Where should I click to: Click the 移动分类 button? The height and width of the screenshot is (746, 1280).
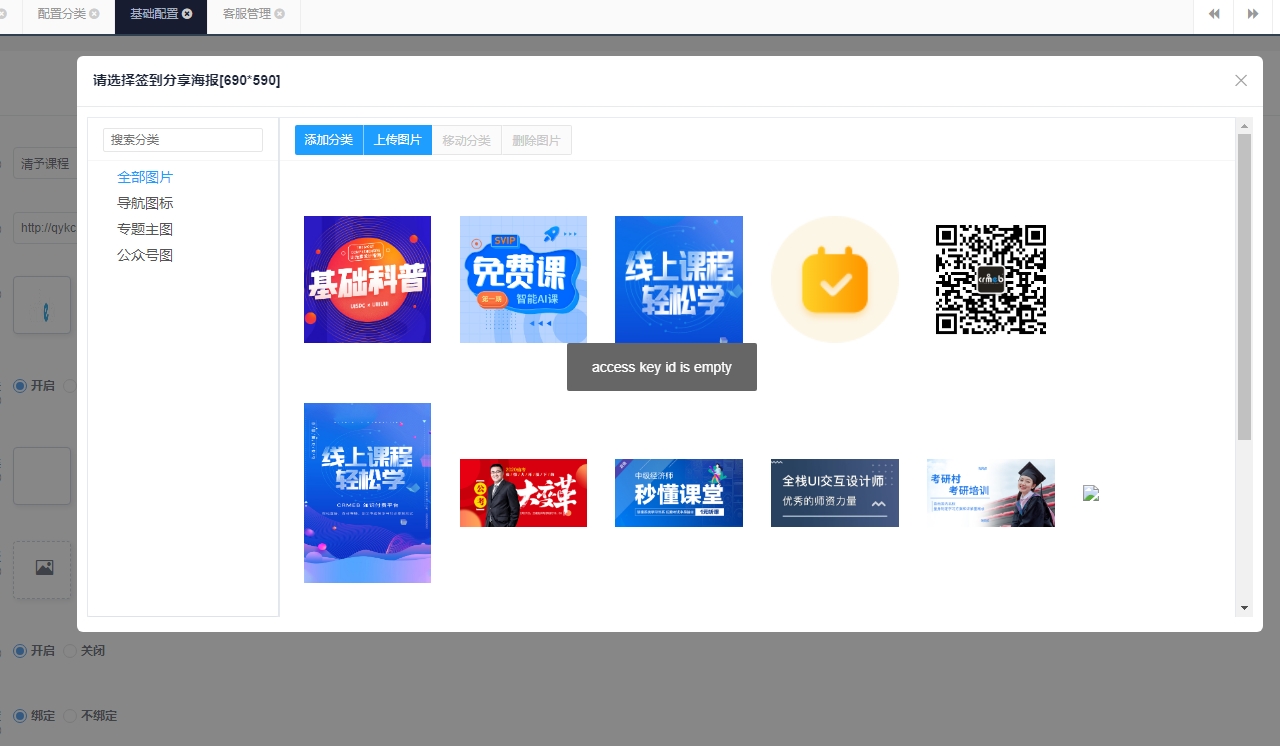pos(467,140)
